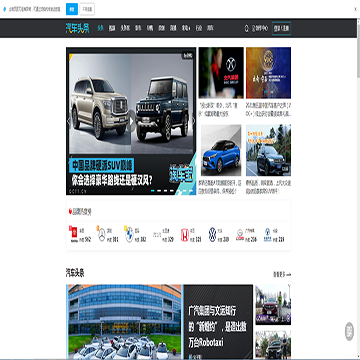Click the Changan brand logo

267,234
